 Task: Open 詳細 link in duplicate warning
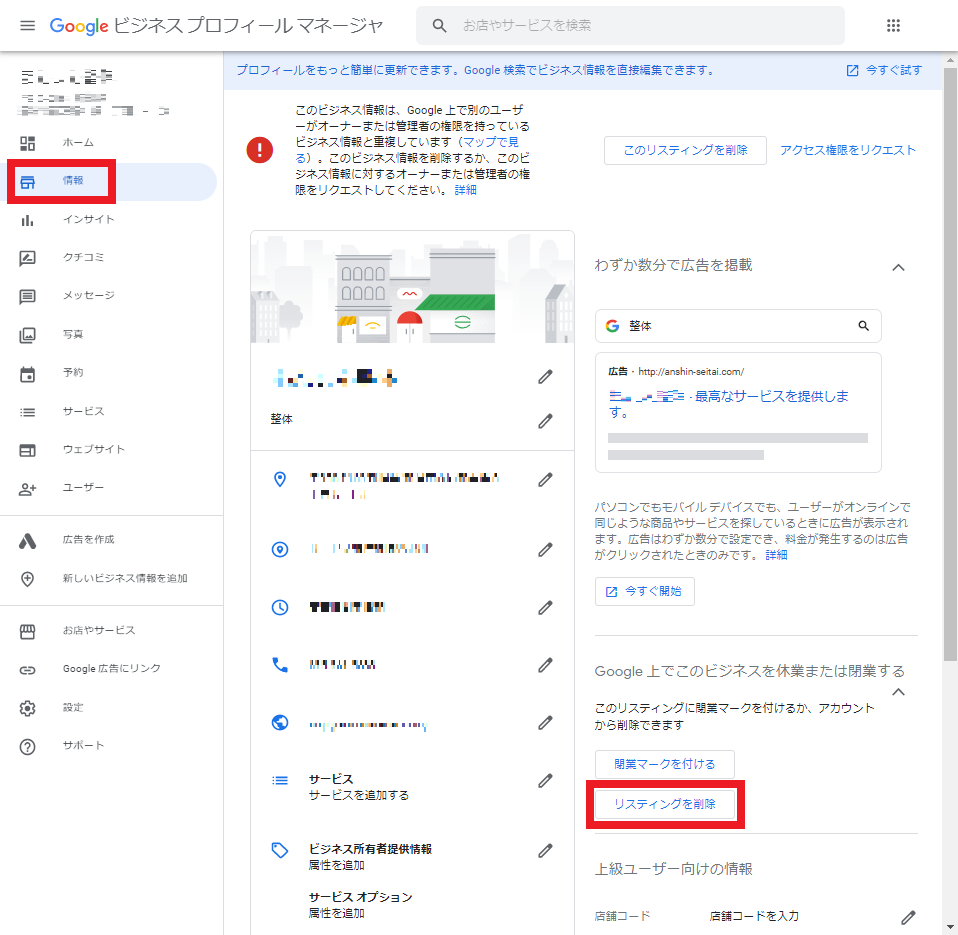point(466,190)
